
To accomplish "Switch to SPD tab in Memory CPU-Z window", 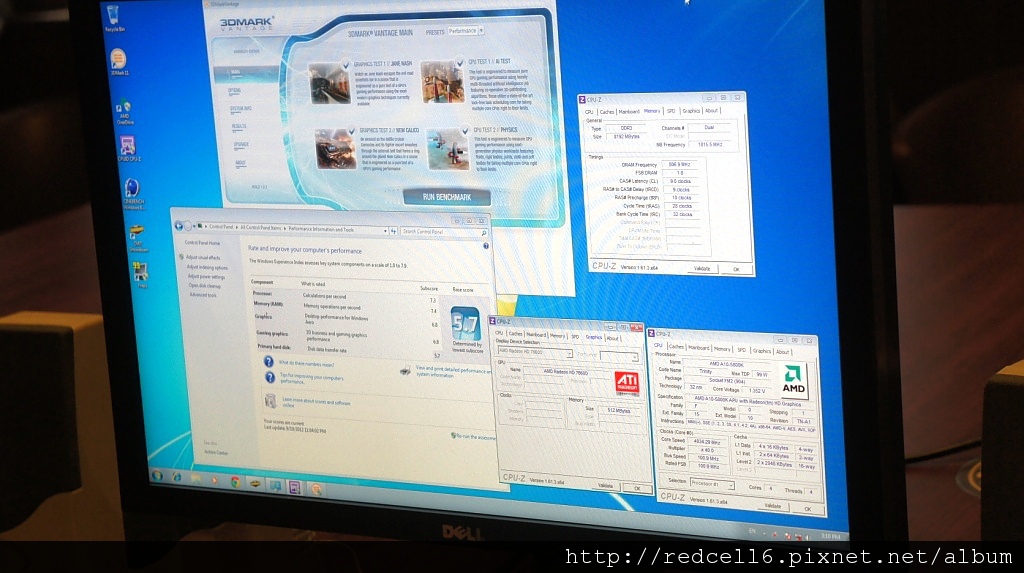I will tap(671, 111).
